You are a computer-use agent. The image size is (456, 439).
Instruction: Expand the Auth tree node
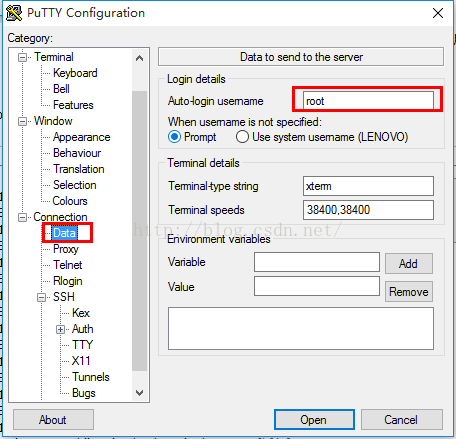point(60,329)
